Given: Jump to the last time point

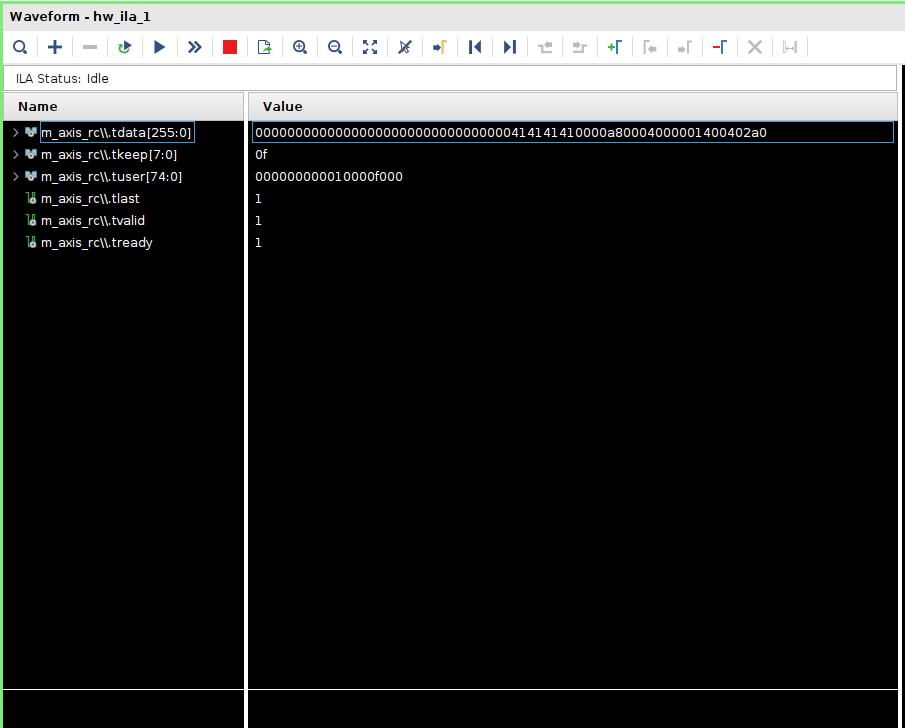Looking at the screenshot, I should click(x=510, y=47).
